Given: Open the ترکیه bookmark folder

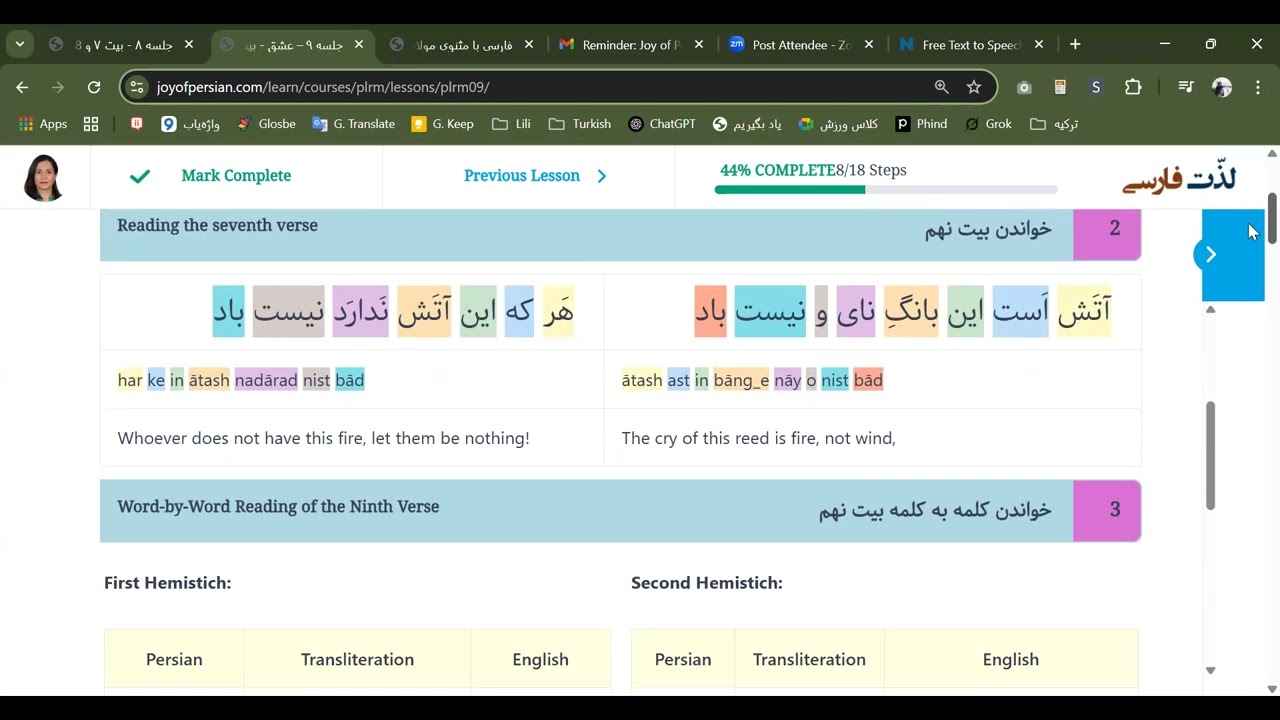Looking at the screenshot, I should click(1054, 124).
